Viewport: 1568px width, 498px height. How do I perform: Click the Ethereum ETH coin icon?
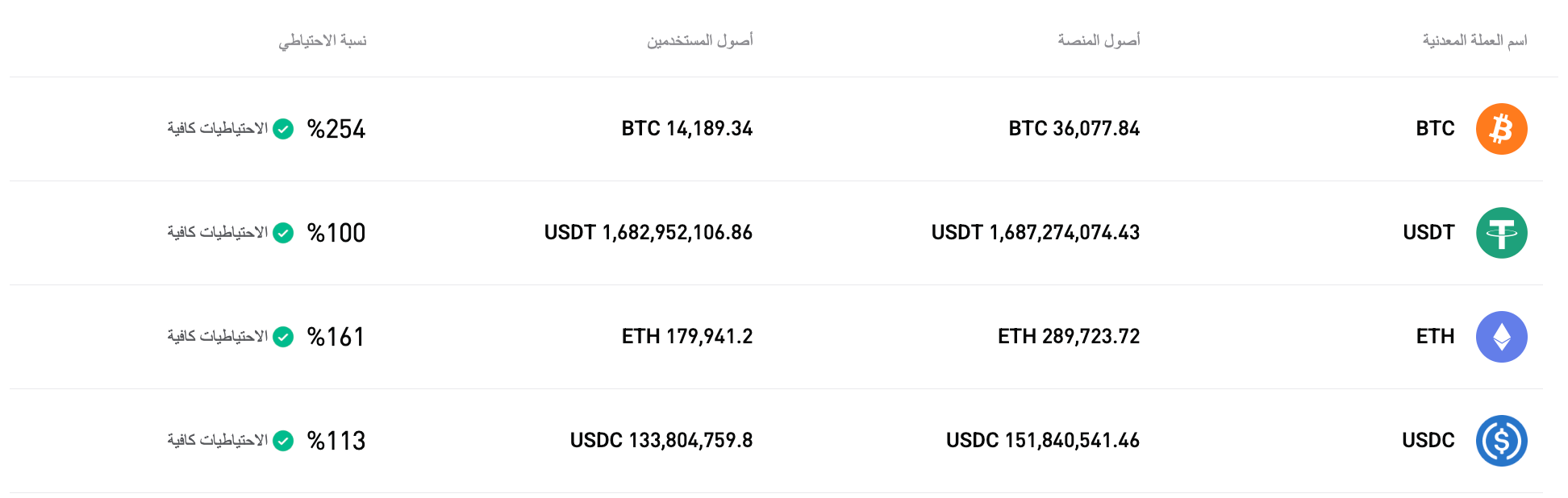(x=1501, y=336)
